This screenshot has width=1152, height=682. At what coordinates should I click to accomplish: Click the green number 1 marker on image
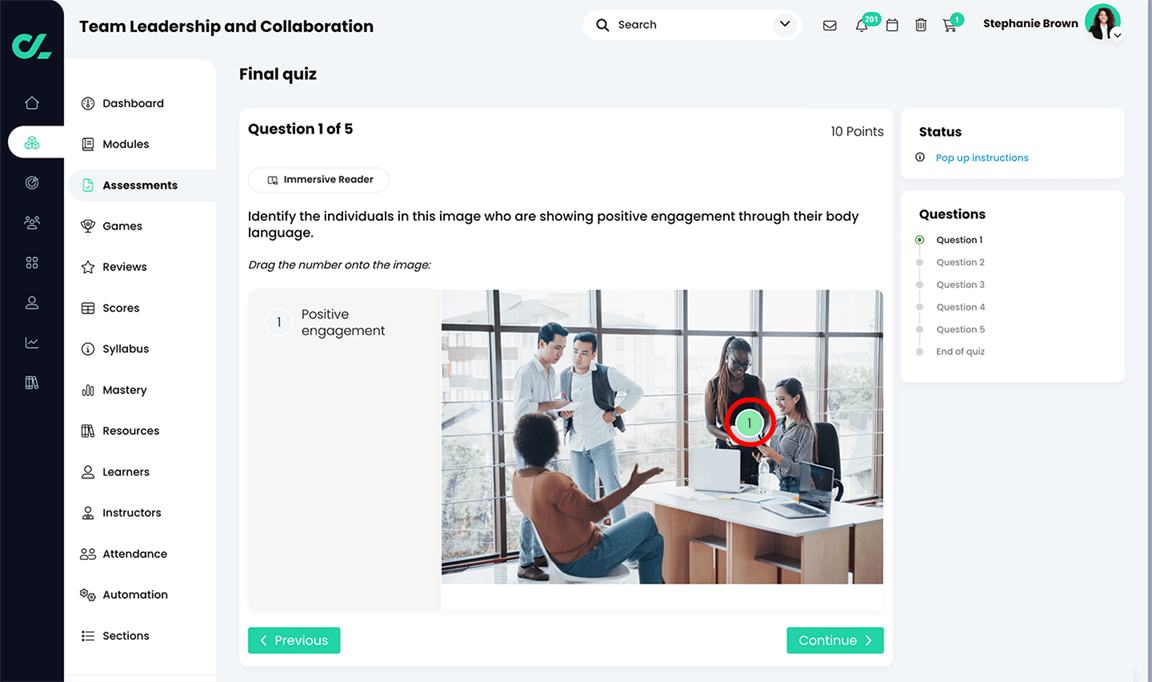coord(749,423)
